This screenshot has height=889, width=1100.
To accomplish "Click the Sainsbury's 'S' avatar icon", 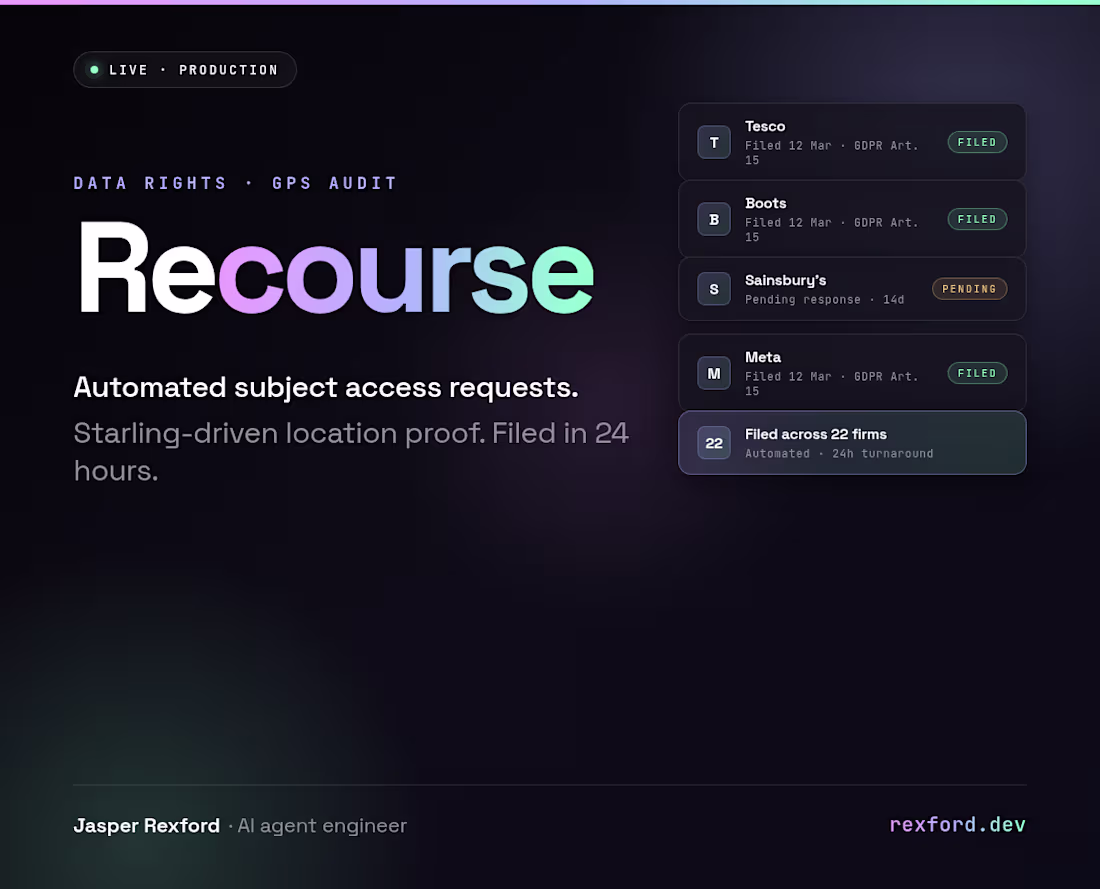I will pyautogui.click(x=713, y=289).
